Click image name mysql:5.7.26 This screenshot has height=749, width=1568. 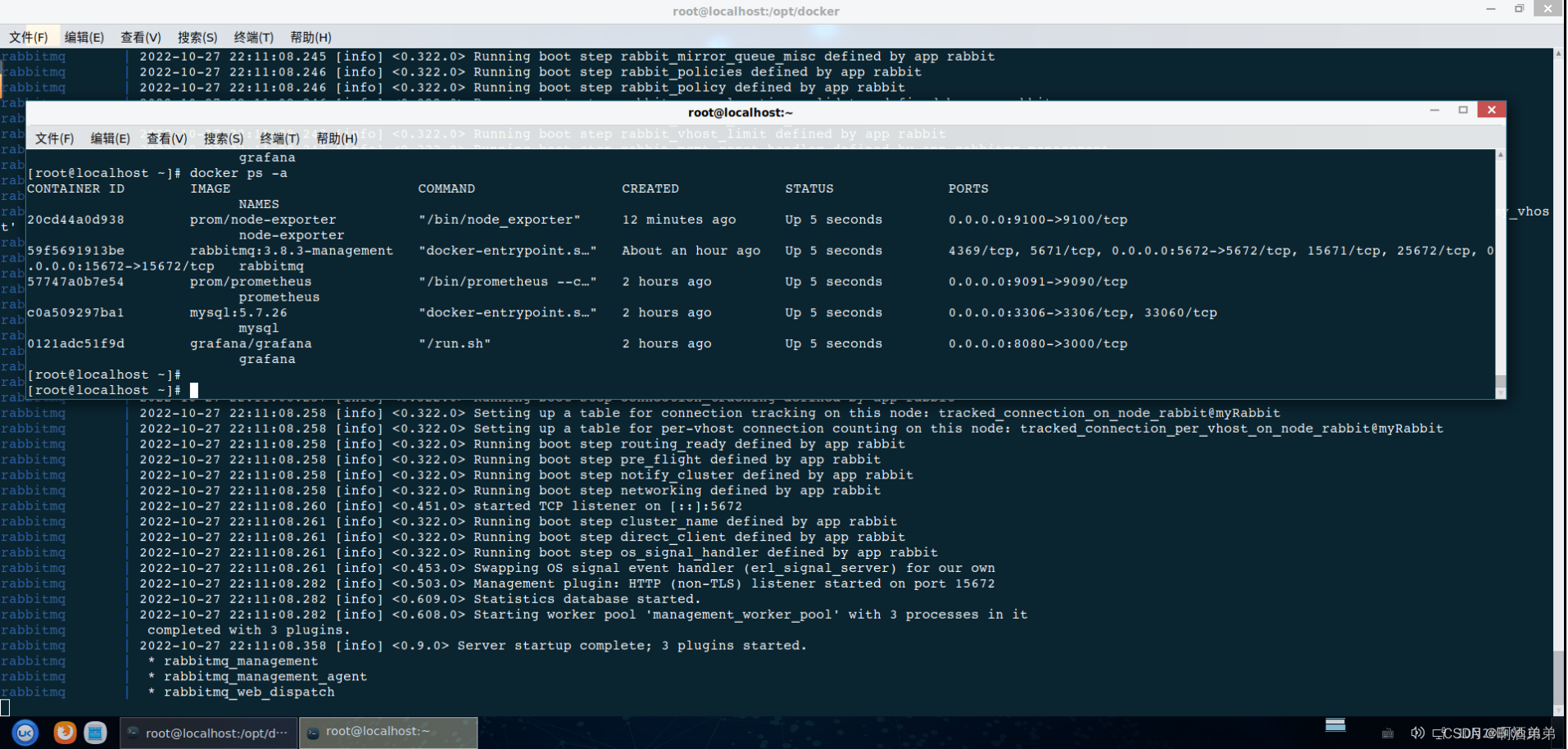coord(238,313)
